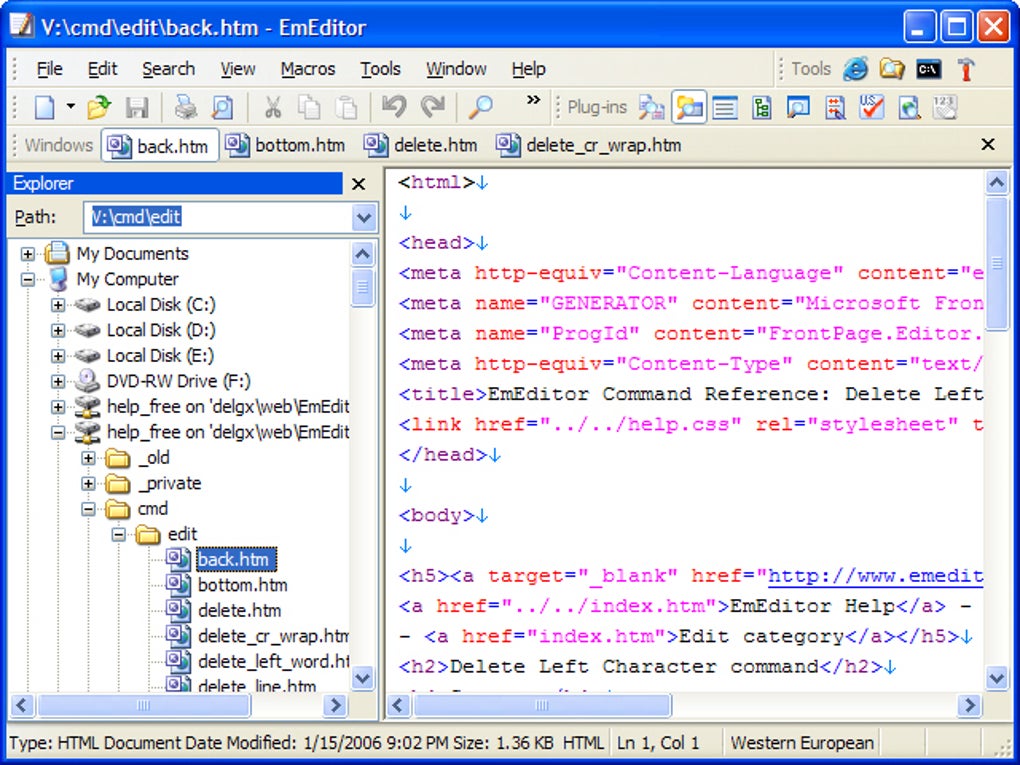Image resolution: width=1020 pixels, height=765 pixels.
Task: Expand DVD-RW Drive (F:) node
Action: point(58,381)
